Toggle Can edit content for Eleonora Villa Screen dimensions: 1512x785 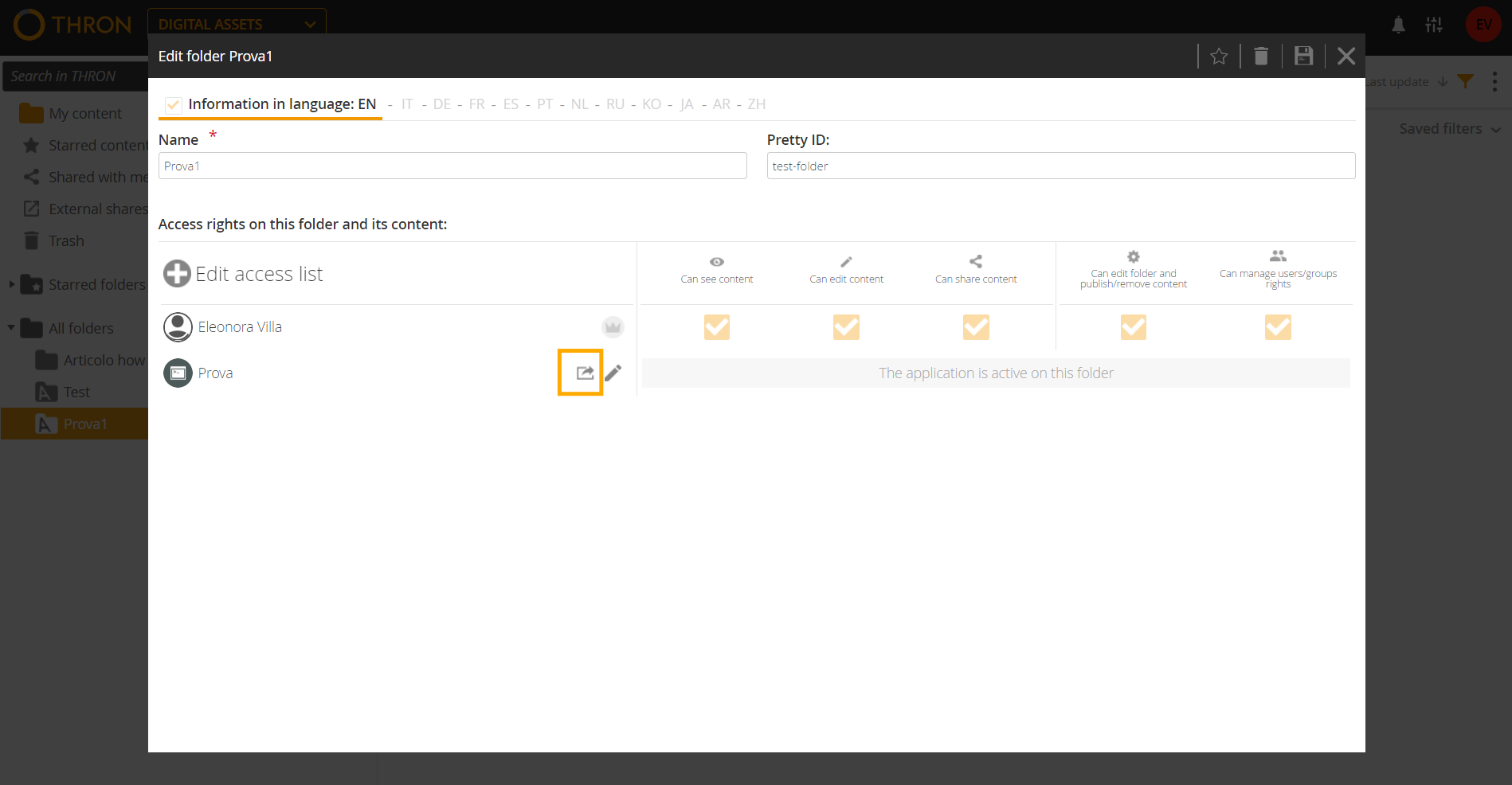[x=846, y=327]
